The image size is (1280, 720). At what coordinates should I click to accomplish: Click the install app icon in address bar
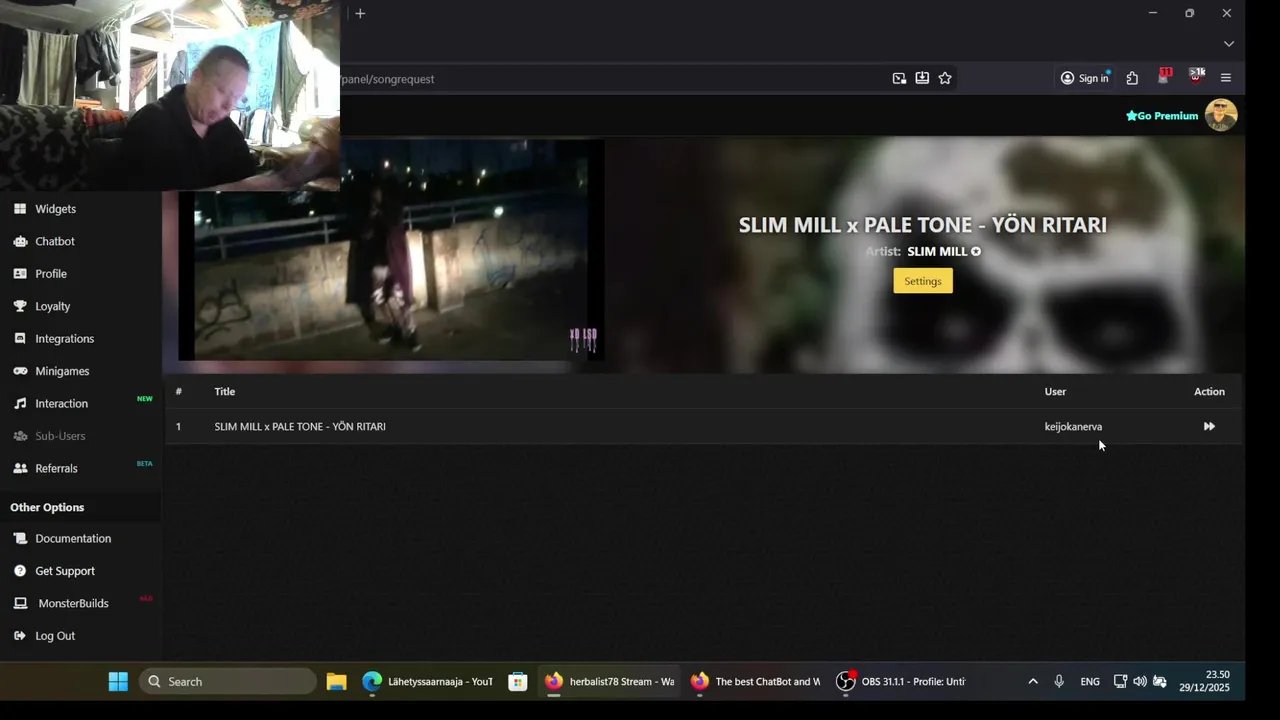coord(922,78)
